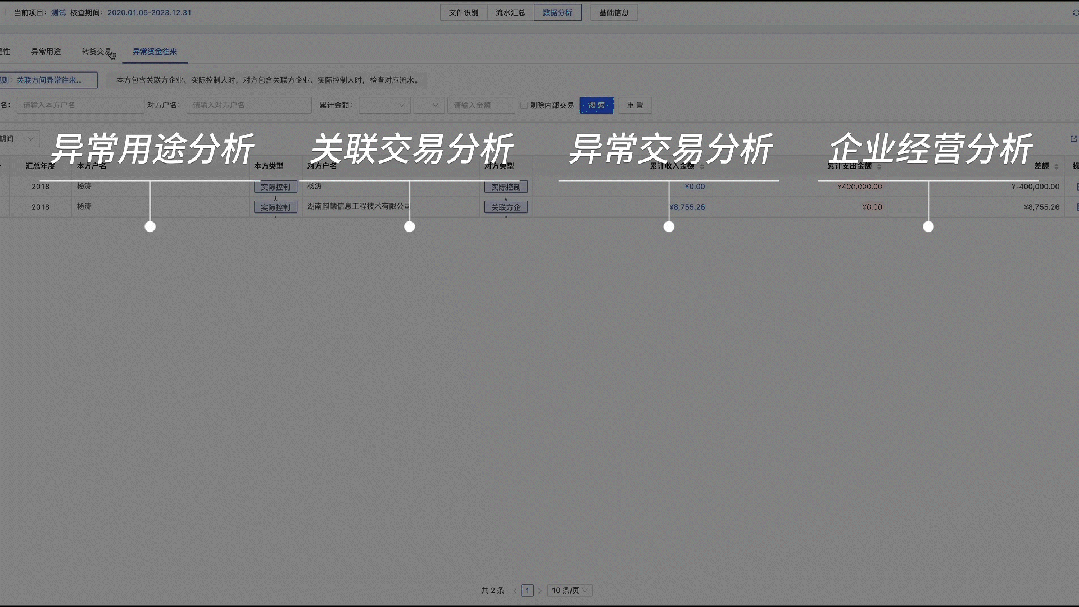This screenshot has width=1079, height=607.
Task: Sort by 累计支出金额 column arrows
Action: [879, 167]
